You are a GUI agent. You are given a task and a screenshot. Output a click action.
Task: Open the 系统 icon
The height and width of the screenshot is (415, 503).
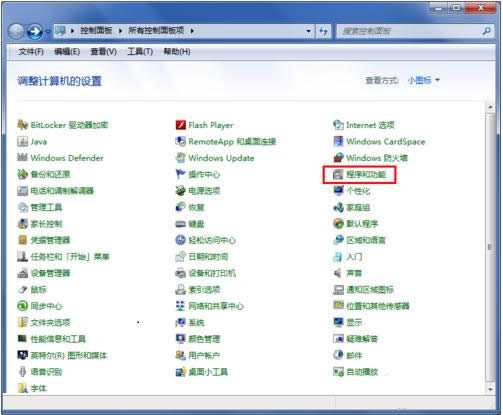(x=180, y=322)
